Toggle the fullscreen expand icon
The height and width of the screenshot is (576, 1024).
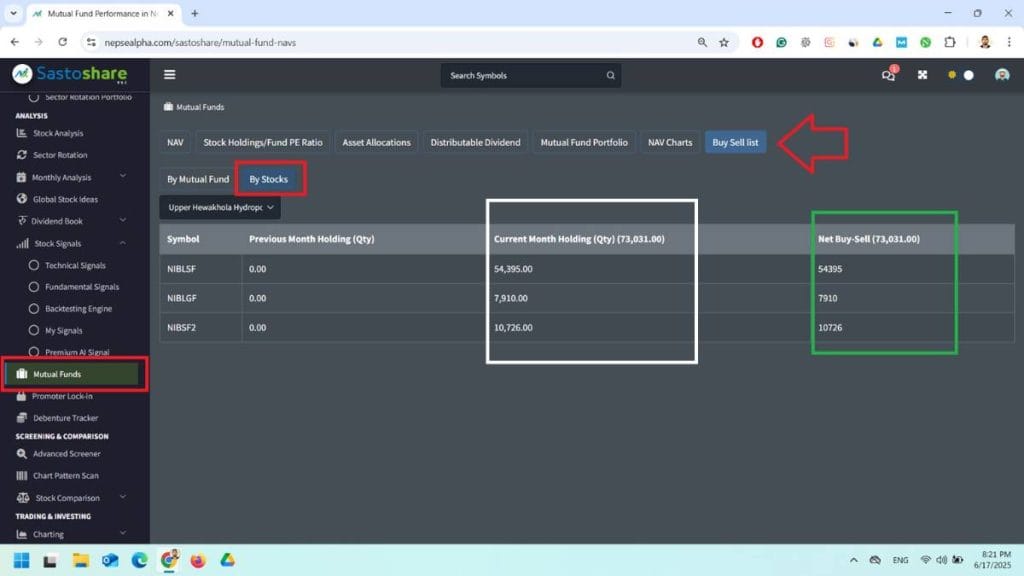[922, 74]
